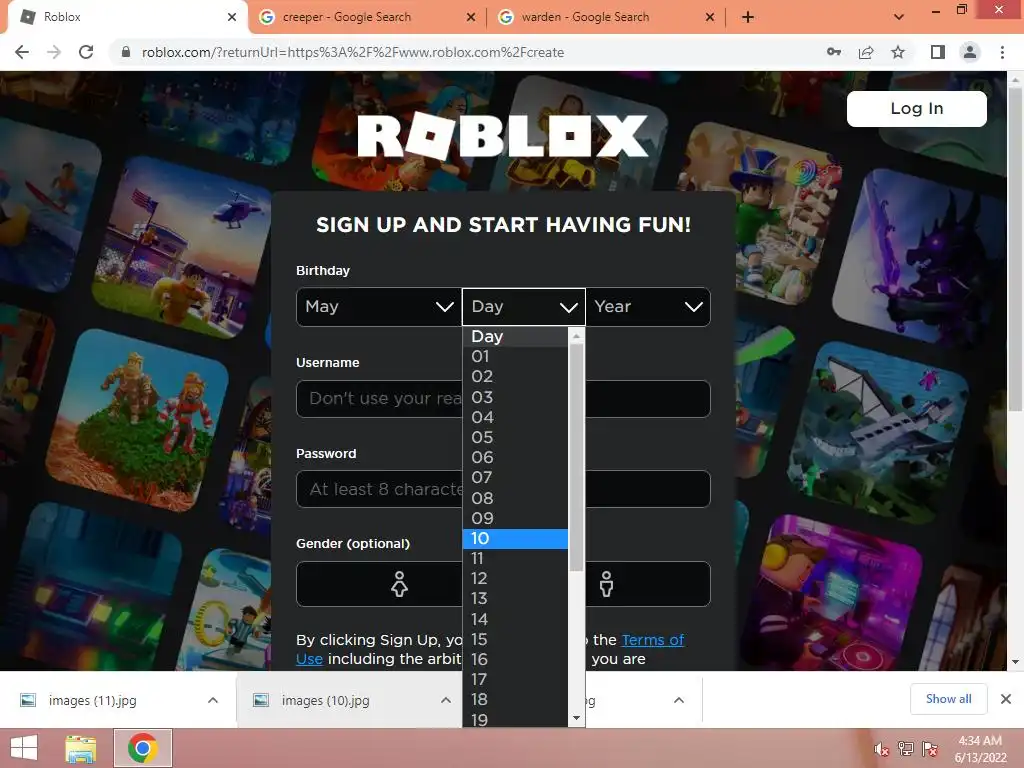
Task: Bookmark this page with the star
Action: (x=898, y=52)
